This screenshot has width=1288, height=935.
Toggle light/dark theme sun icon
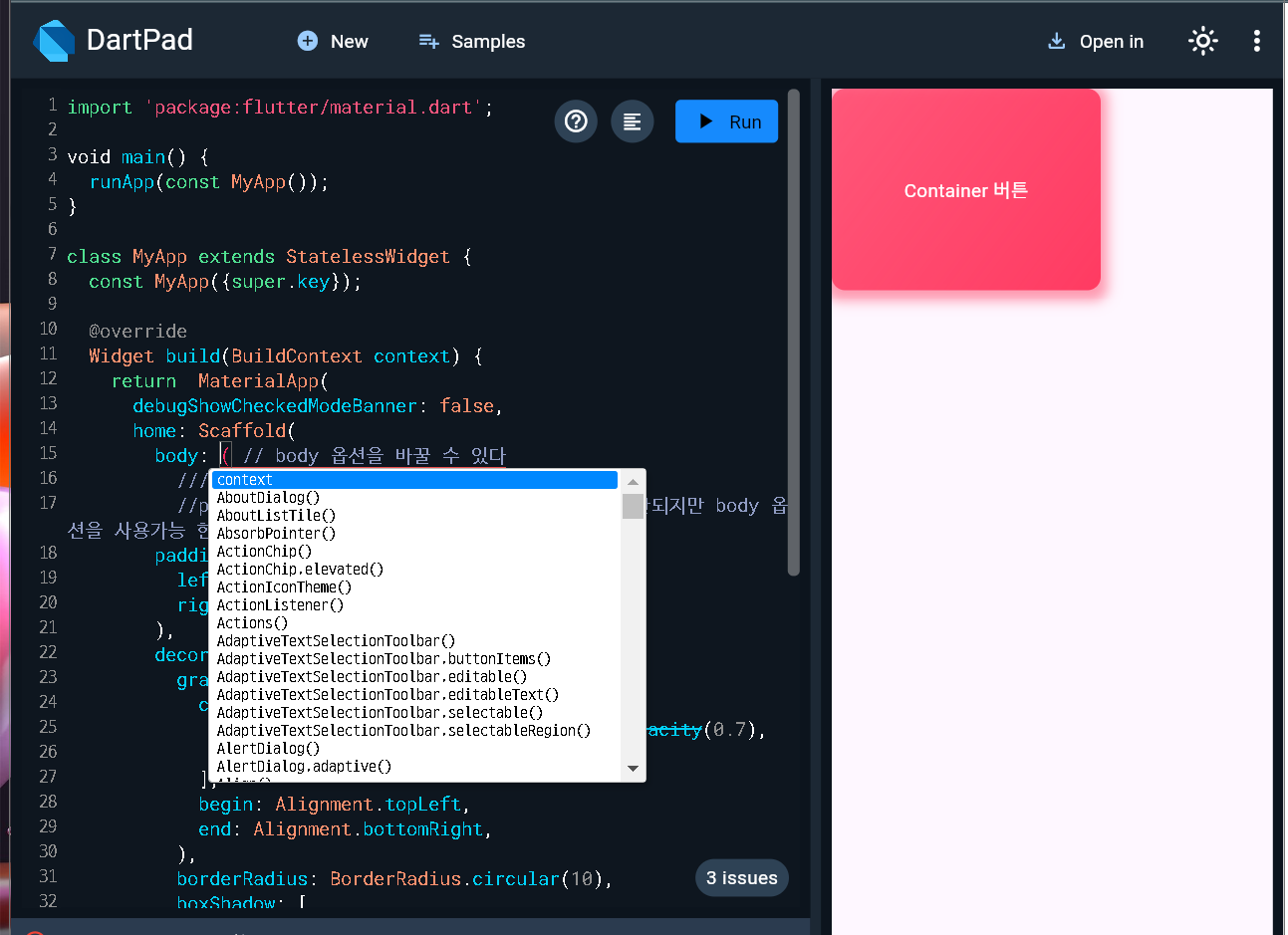[1203, 41]
